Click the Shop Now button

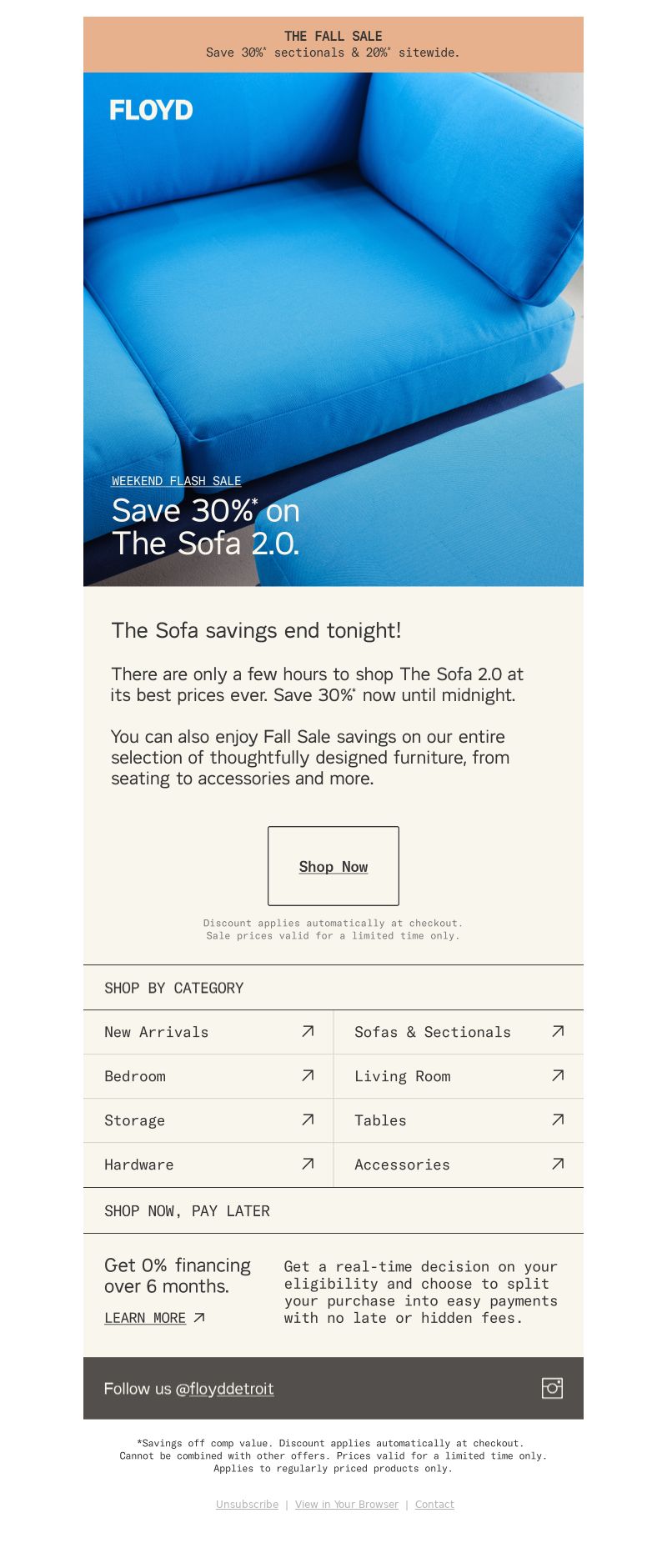tap(333, 866)
